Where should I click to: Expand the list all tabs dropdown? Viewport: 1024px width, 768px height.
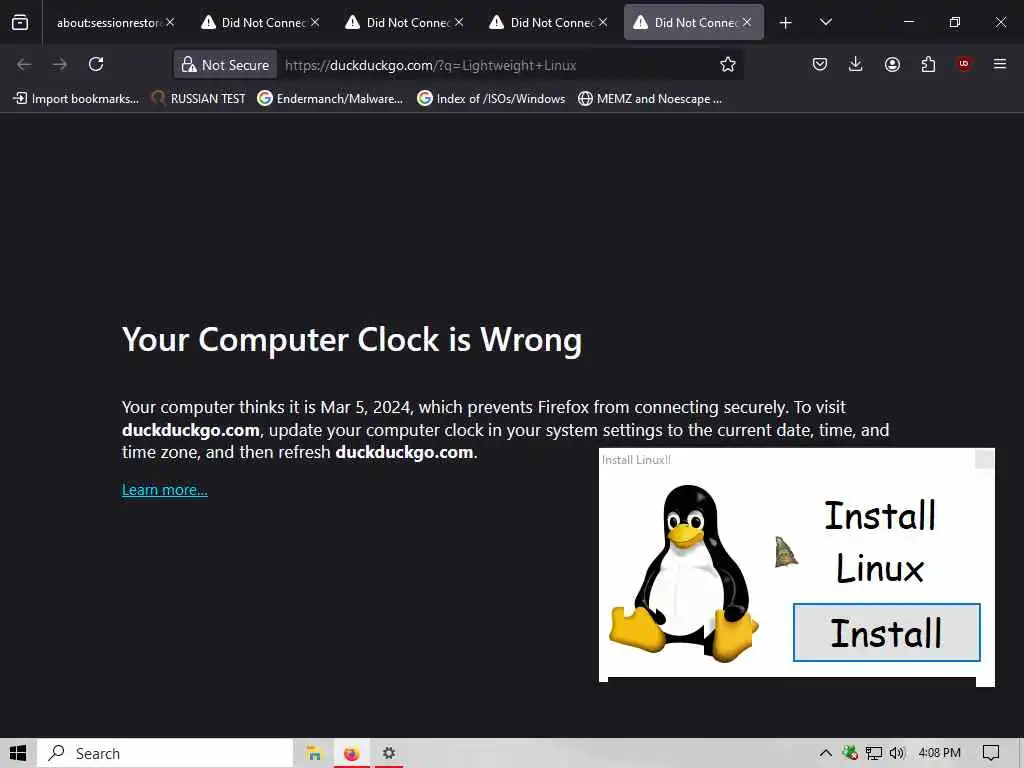click(x=825, y=22)
